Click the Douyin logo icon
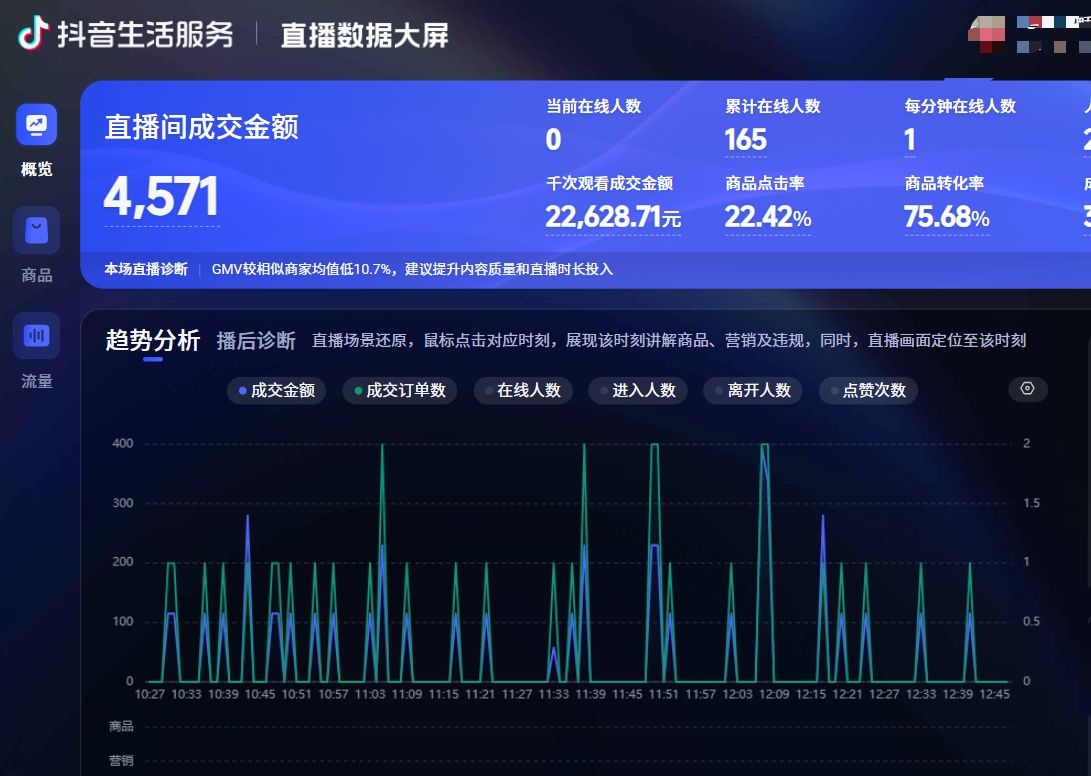Screen dimensions: 1091x776 33,33
